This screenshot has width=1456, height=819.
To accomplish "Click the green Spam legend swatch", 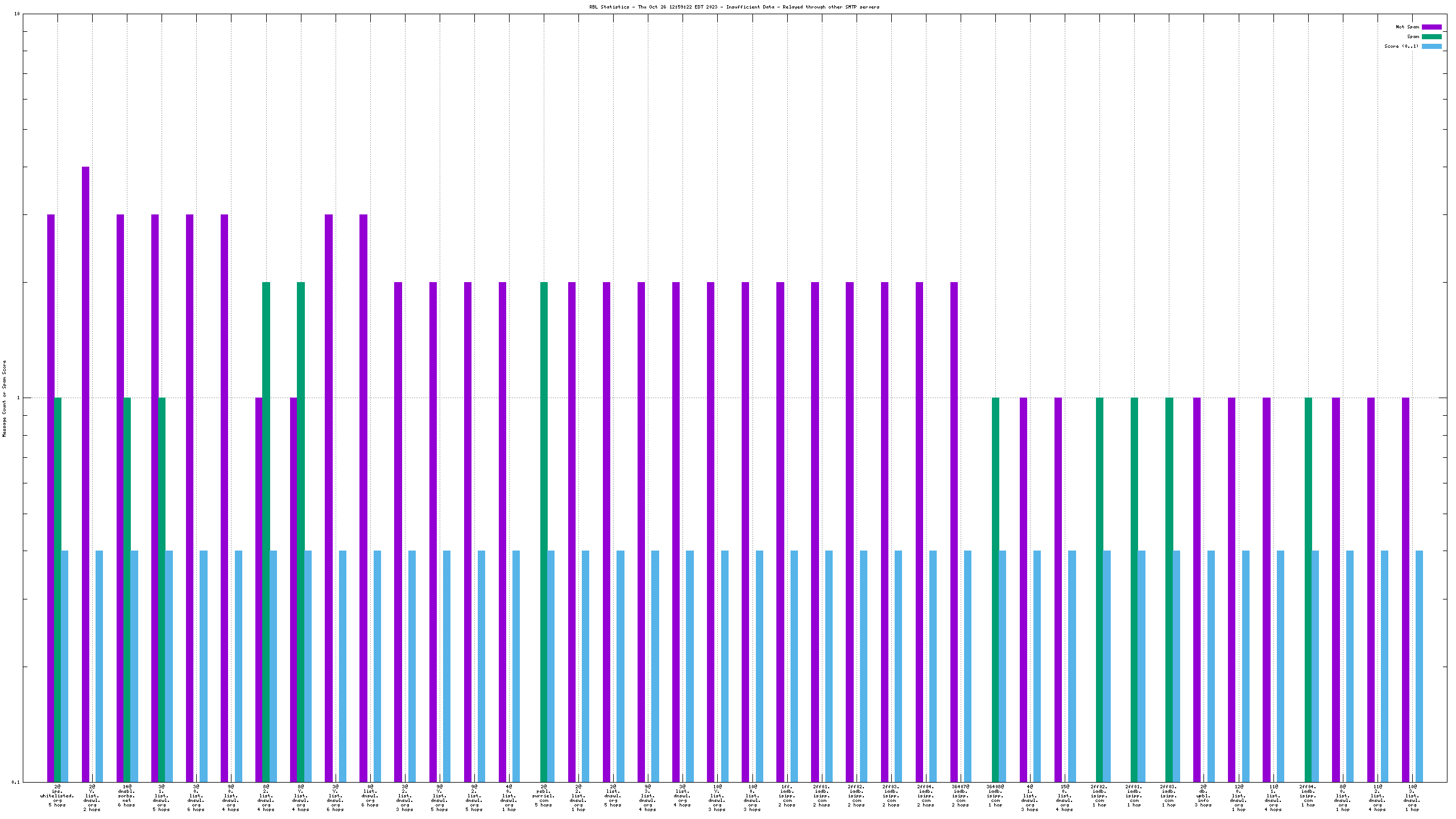I will (1432, 36).
